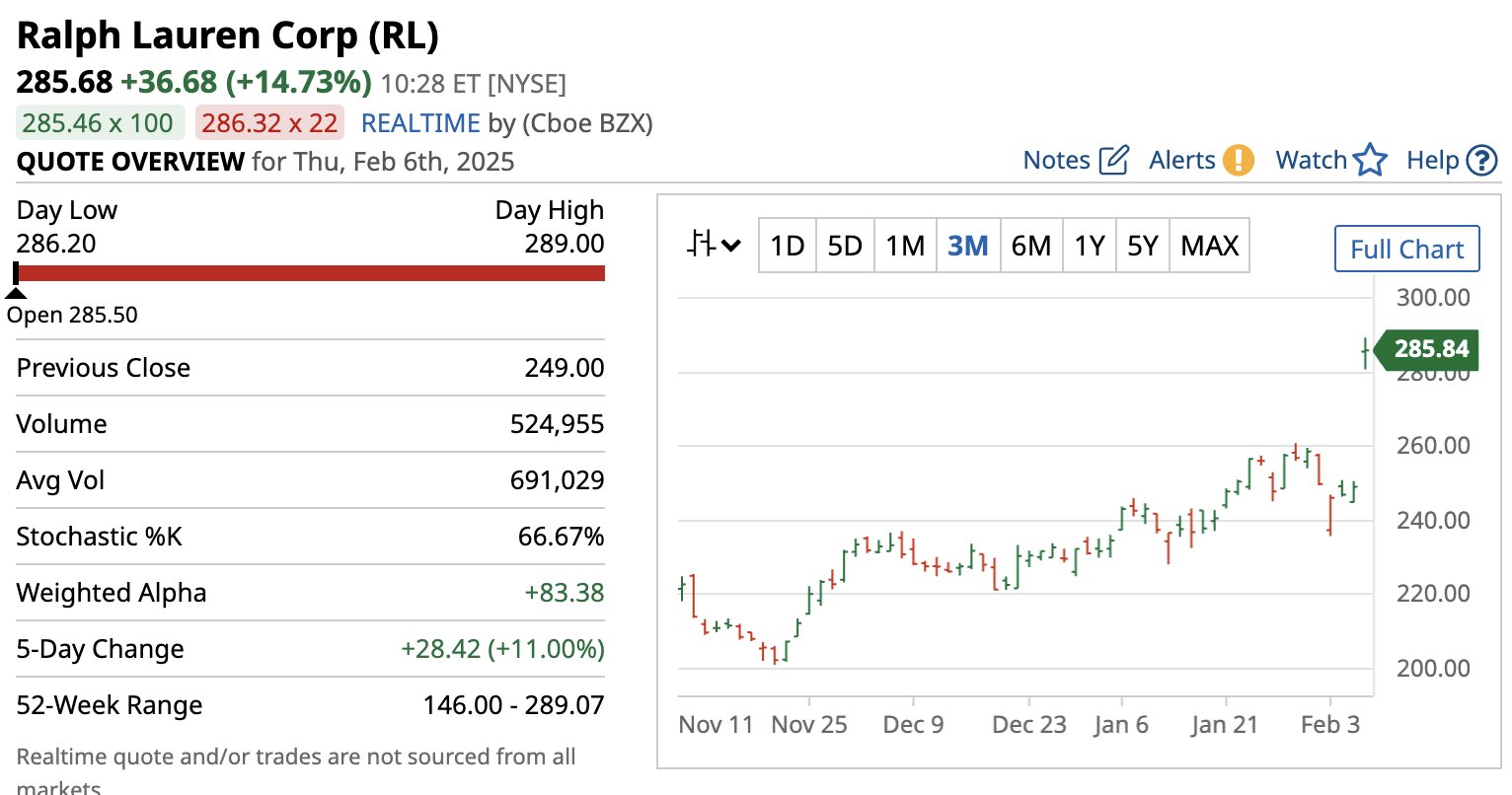Click the Volume value 524,955
1512x795 pixels.
pyautogui.click(x=557, y=424)
